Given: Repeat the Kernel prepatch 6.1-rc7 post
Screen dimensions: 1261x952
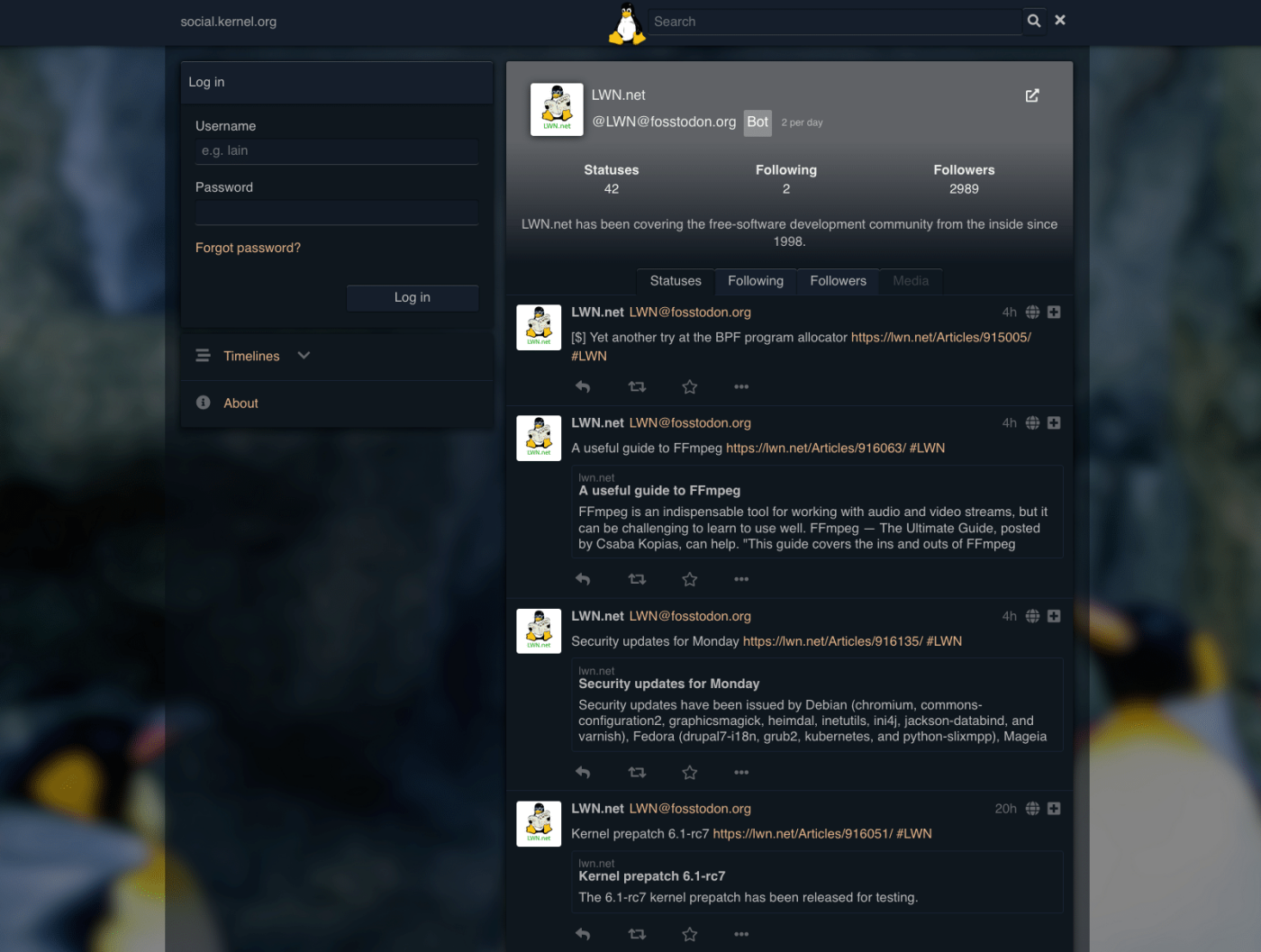Looking at the screenshot, I should 637,934.
